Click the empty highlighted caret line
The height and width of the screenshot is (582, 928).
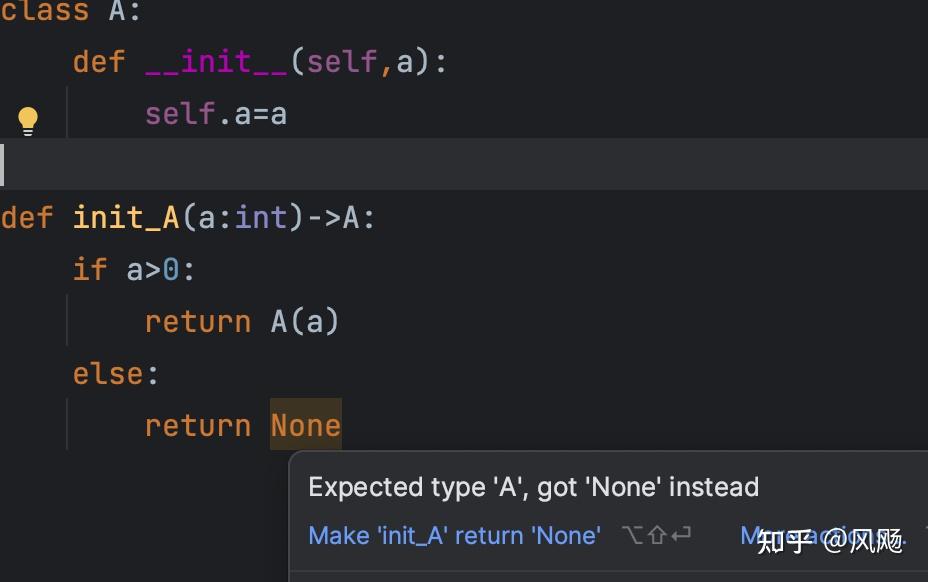[x=464, y=164]
